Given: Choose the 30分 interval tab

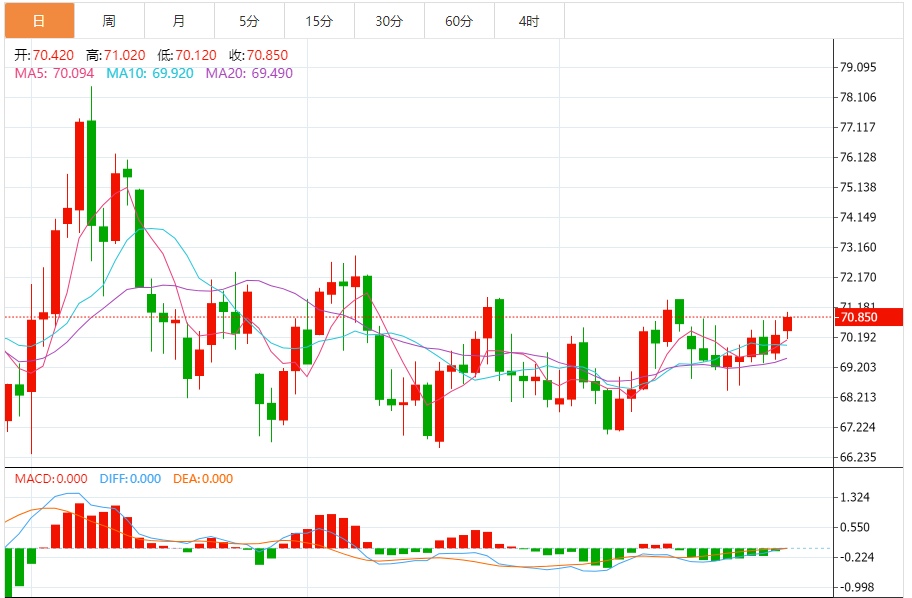Looking at the screenshot, I should click(x=389, y=21).
